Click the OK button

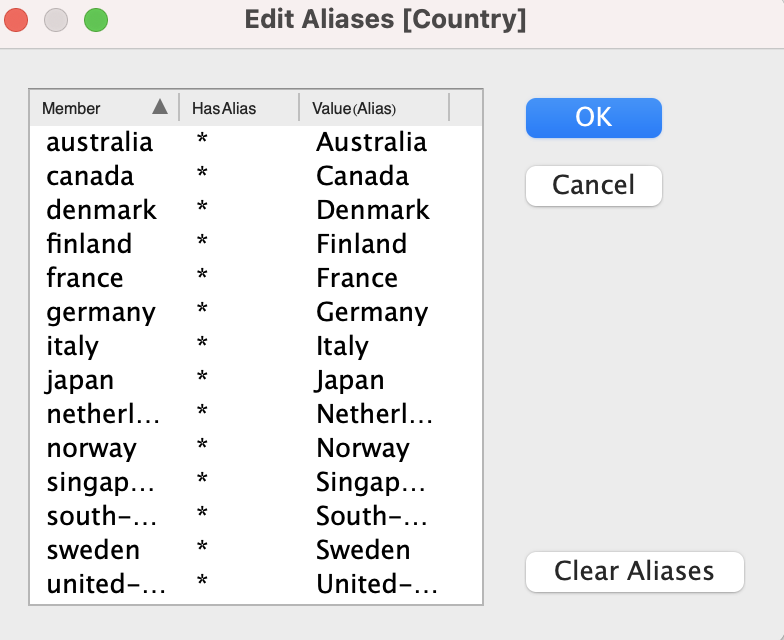pos(593,118)
